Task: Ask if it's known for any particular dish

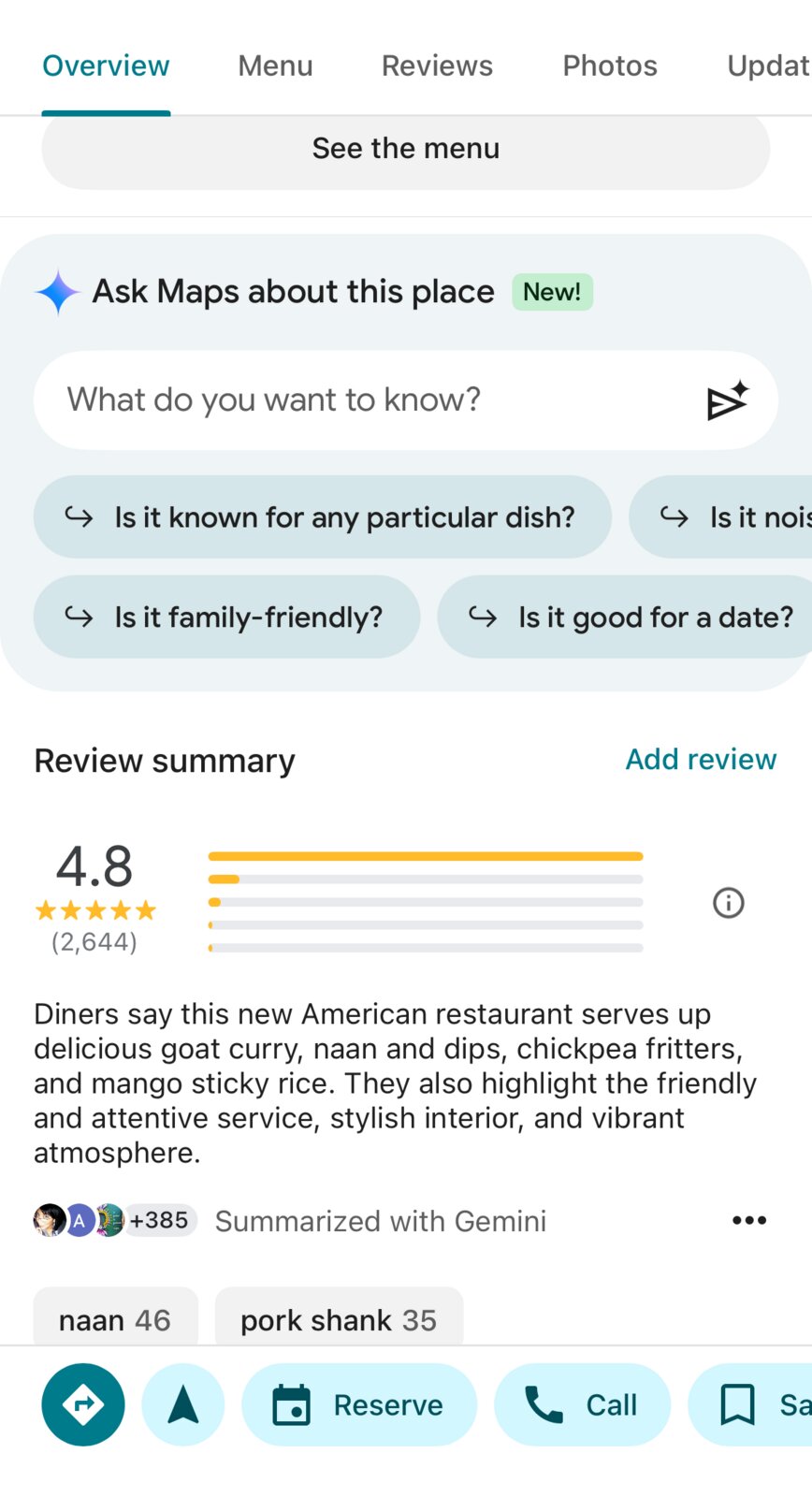Action: 323,517
